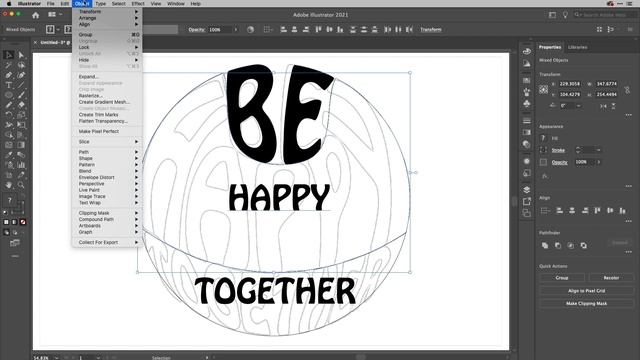Click the Home icon in the top bar
Screen dimensions: 640x360
coord(36,15)
